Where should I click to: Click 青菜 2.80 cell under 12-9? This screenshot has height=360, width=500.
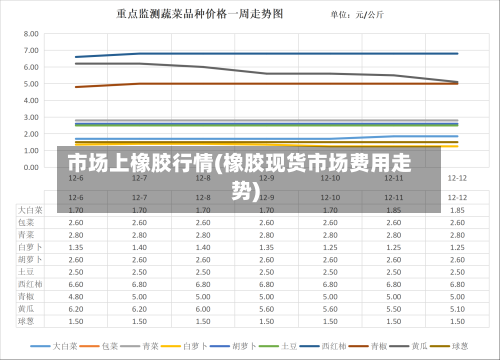click(x=267, y=235)
